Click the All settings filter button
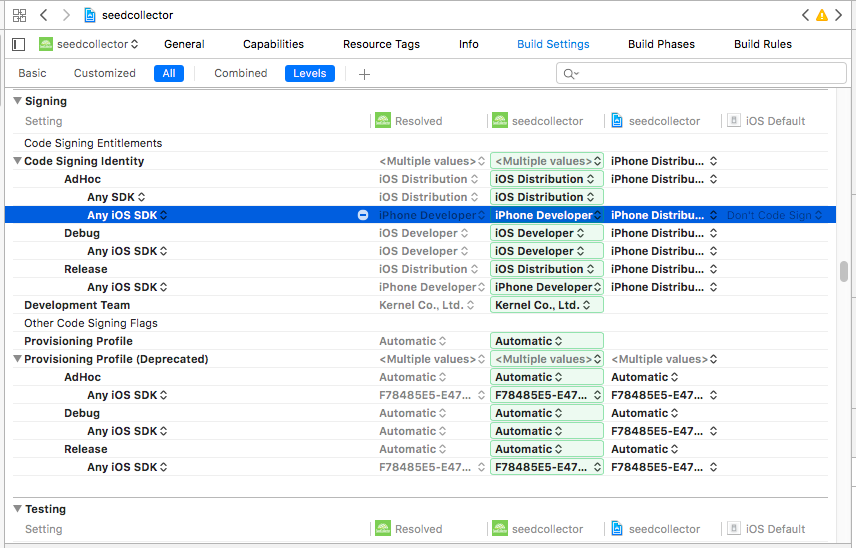Screen dimensions: 856x548 point(169,73)
